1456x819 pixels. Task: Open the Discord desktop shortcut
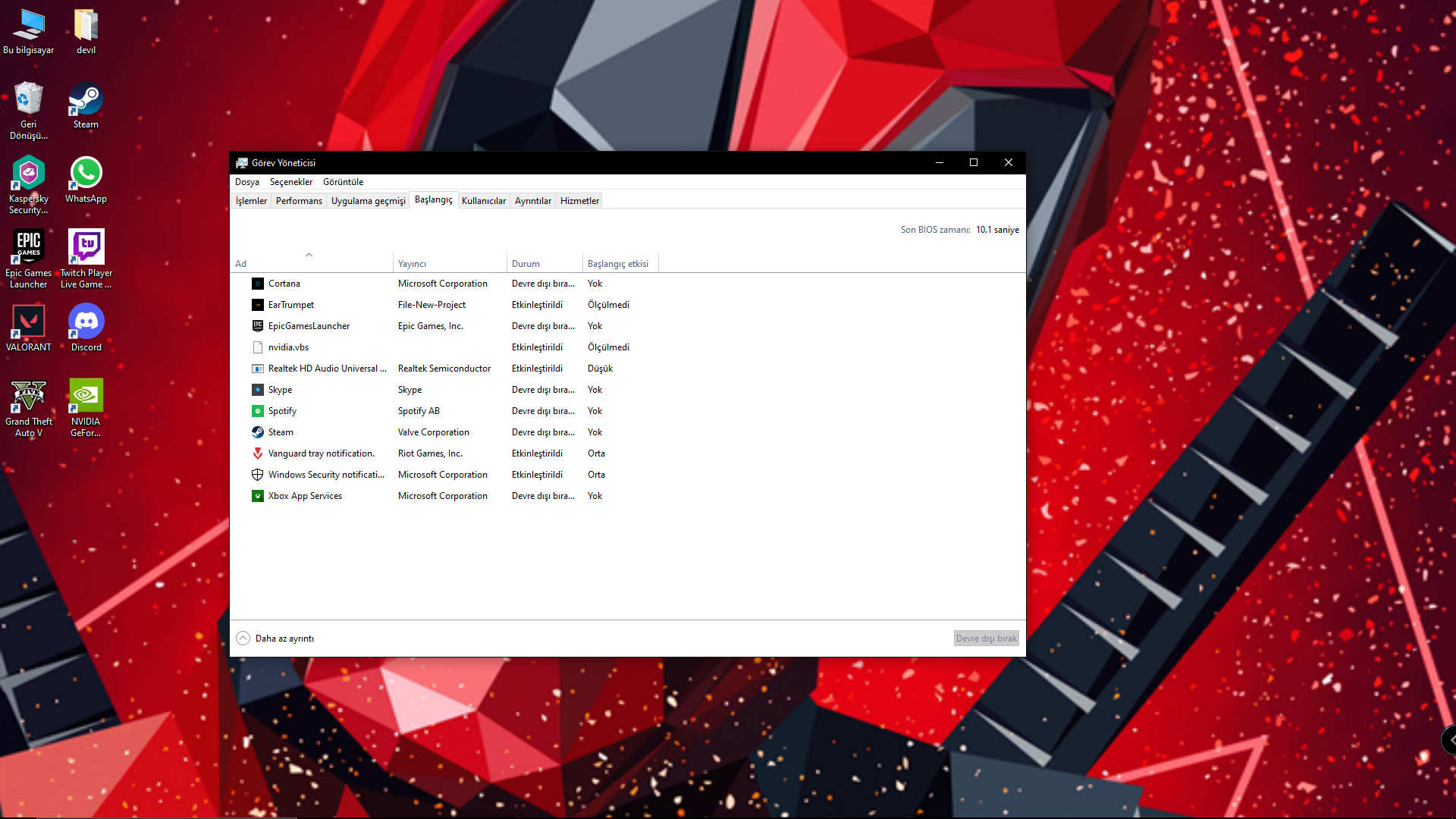(x=86, y=322)
